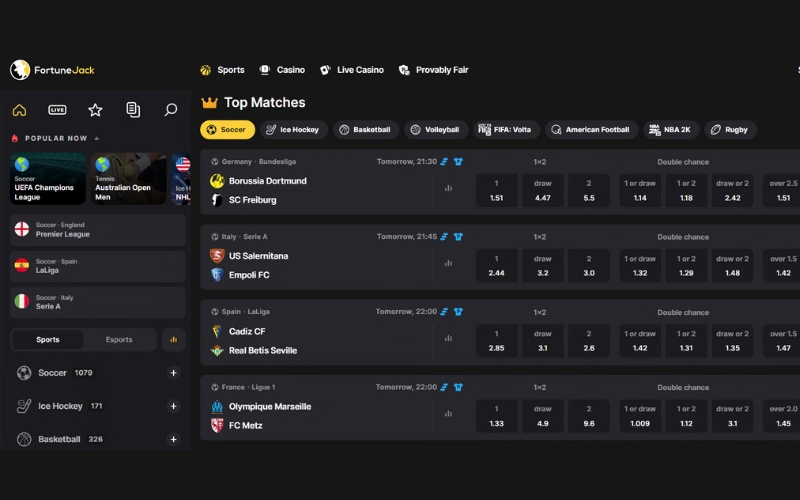
Task: Click the Borussia Dortmund team crest
Action: pyautogui.click(x=217, y=181)
